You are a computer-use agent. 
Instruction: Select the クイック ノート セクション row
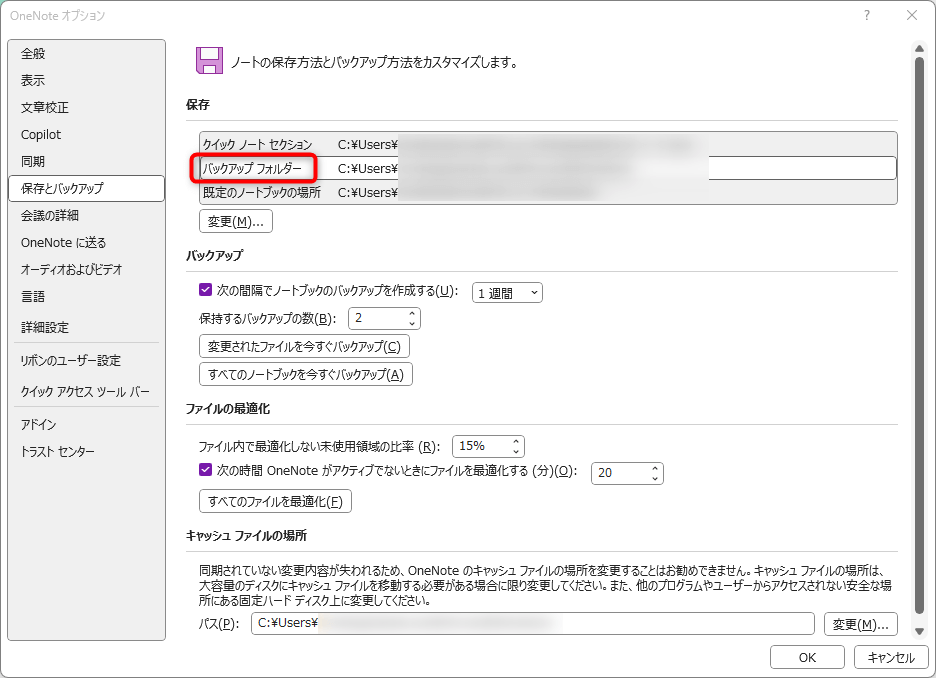[548, 144]
